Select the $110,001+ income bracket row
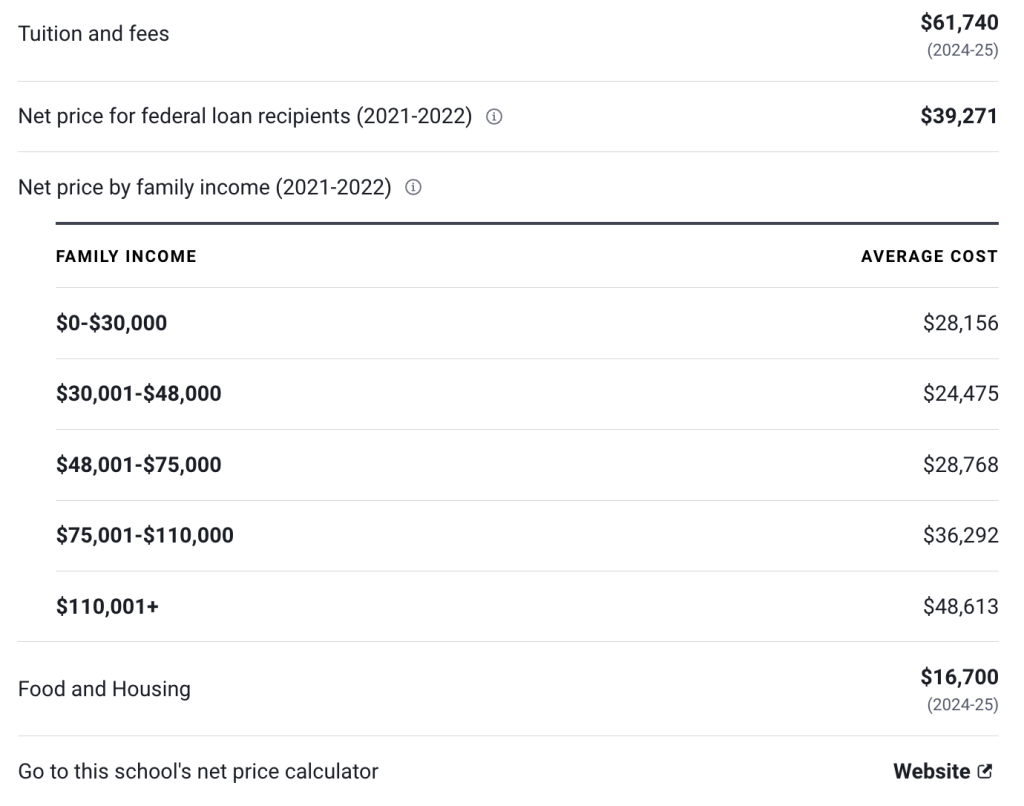Image resolution: width=1024 pixels, height=806 pixels. pos(107,606)
